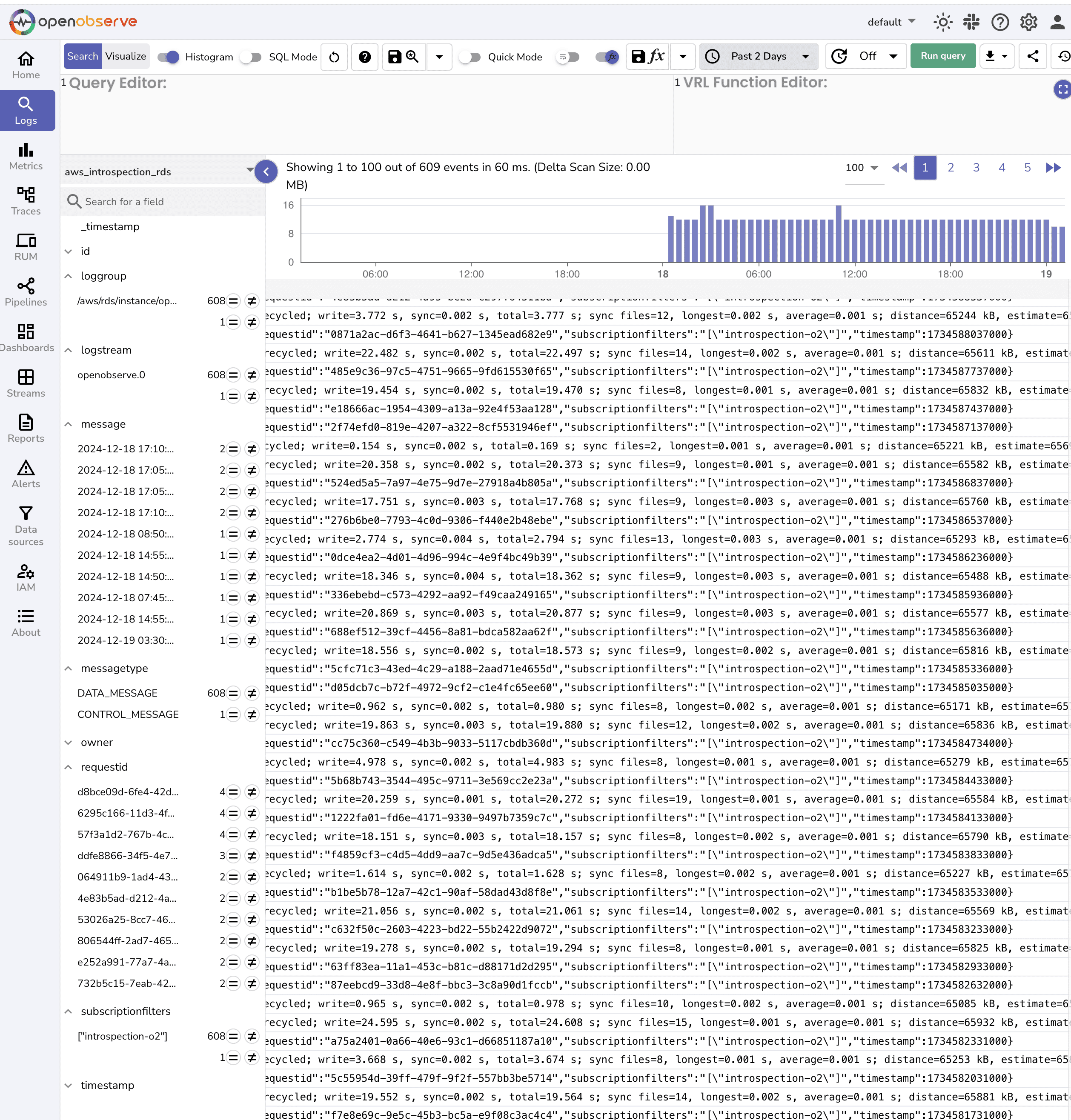The image size is (1071, 1120).
Task: Reset the query with the refresh icon
Action: (x=334, y=57)
